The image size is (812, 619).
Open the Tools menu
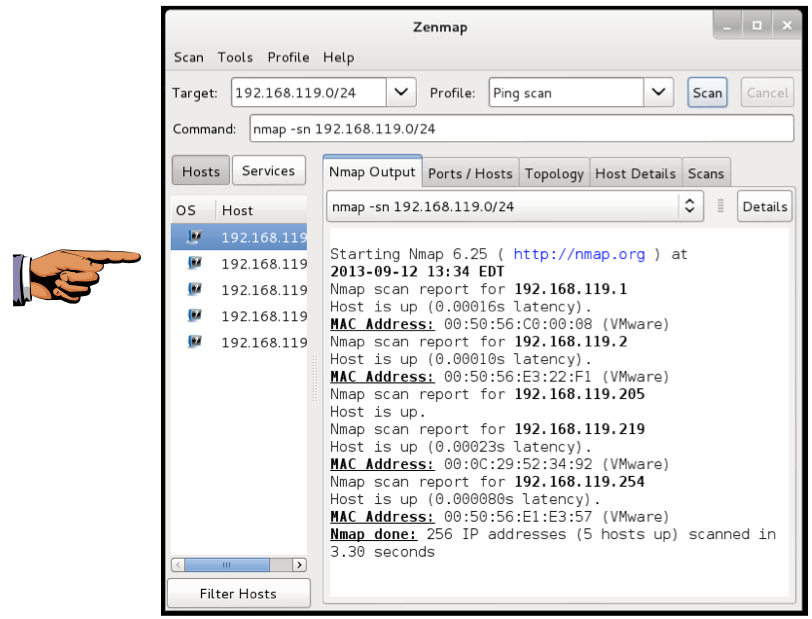235,57
